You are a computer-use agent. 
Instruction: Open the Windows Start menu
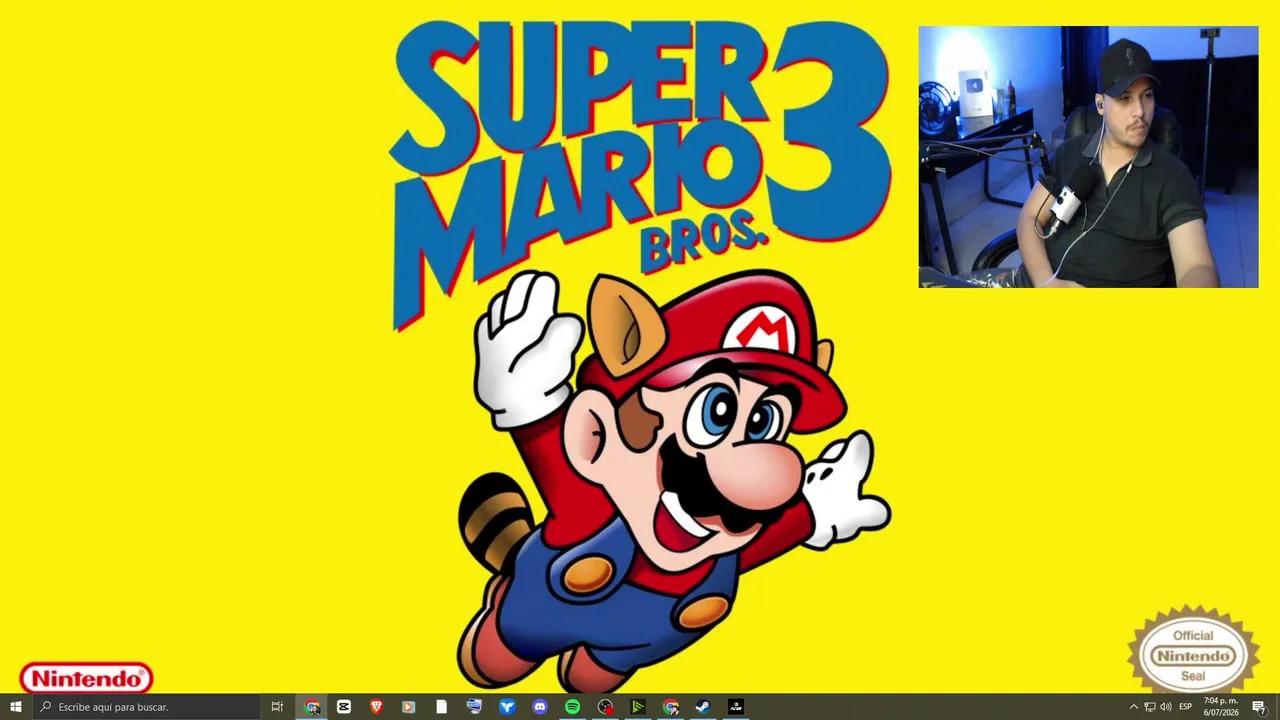[x=16, y=707]
